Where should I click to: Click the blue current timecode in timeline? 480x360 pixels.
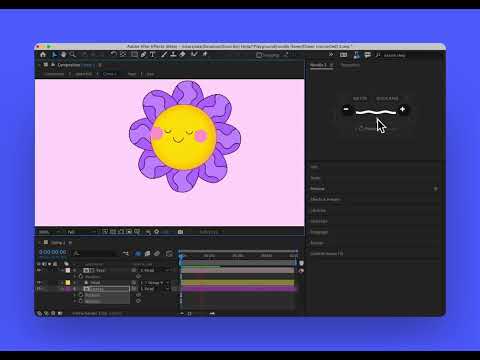coord(53,252)
